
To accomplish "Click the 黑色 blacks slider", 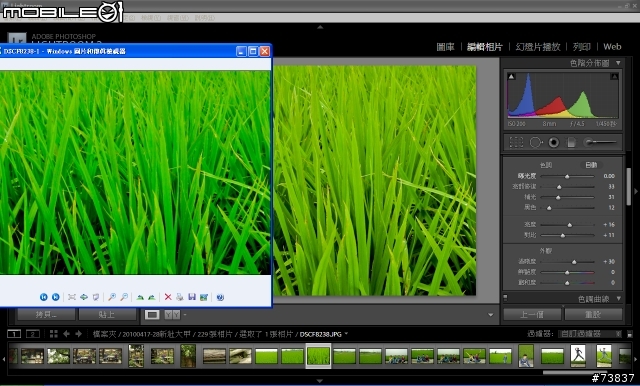I will (567, 208).
